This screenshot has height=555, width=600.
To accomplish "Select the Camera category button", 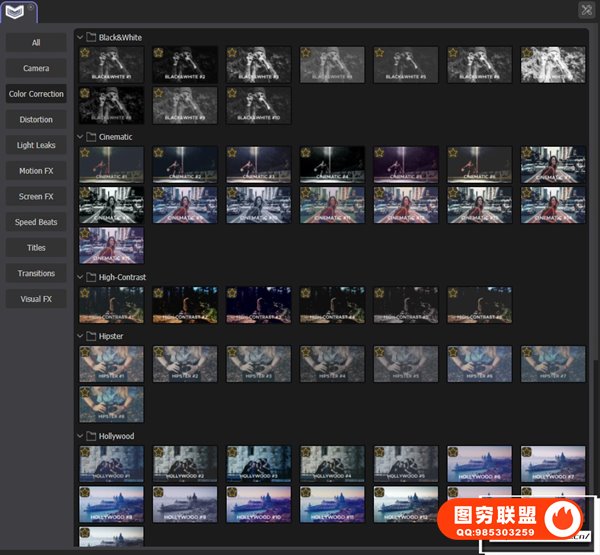I will coord(36,68).
